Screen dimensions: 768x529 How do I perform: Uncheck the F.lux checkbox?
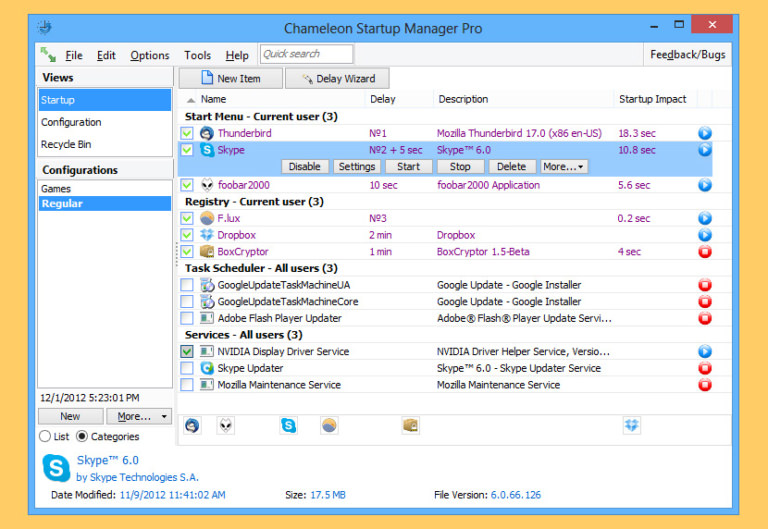pyautogui.click(x=187, y=218)
